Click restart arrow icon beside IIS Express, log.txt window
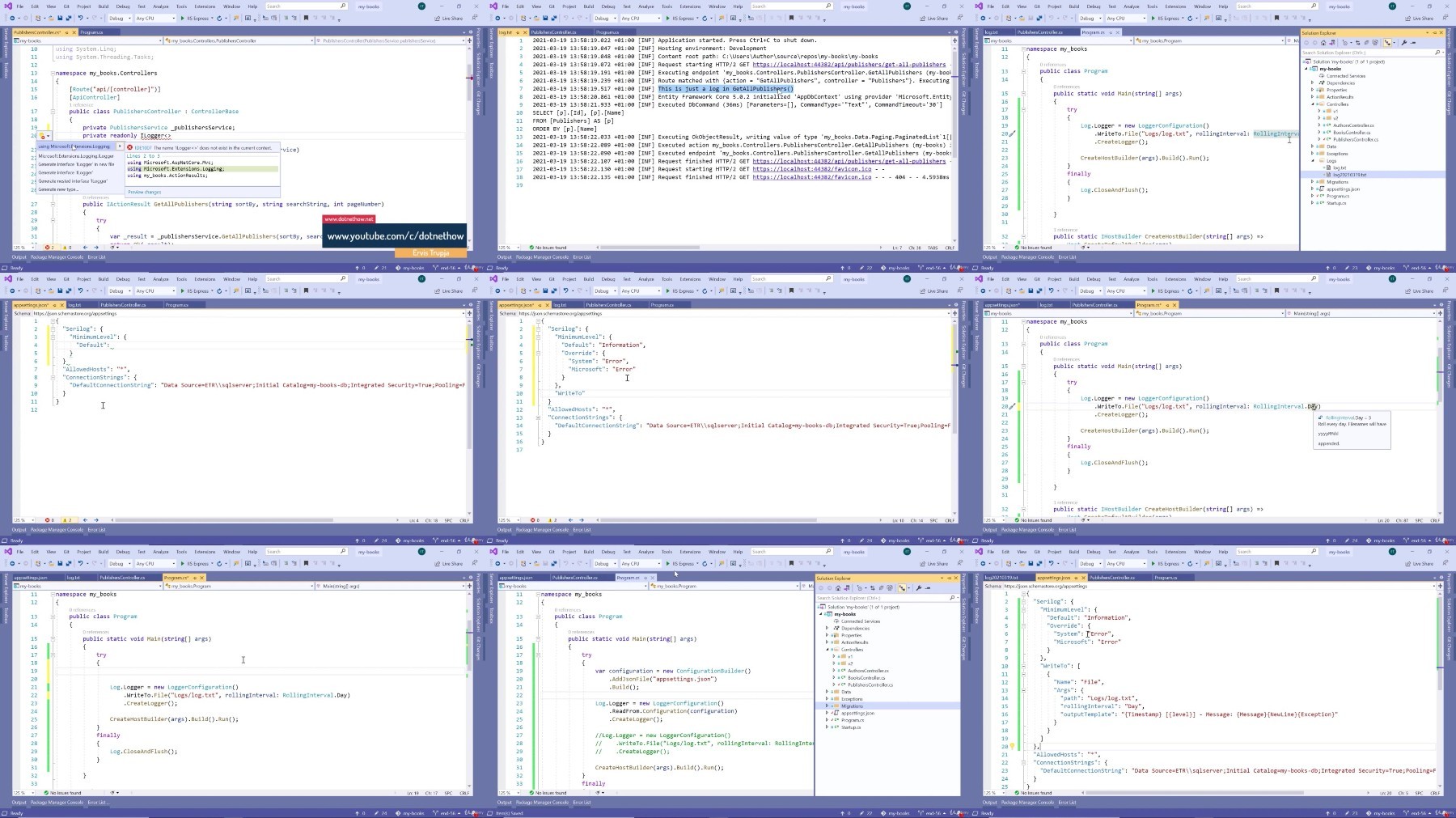The width and height of the screenshot is (1456, 818). [x=705, y=18]
